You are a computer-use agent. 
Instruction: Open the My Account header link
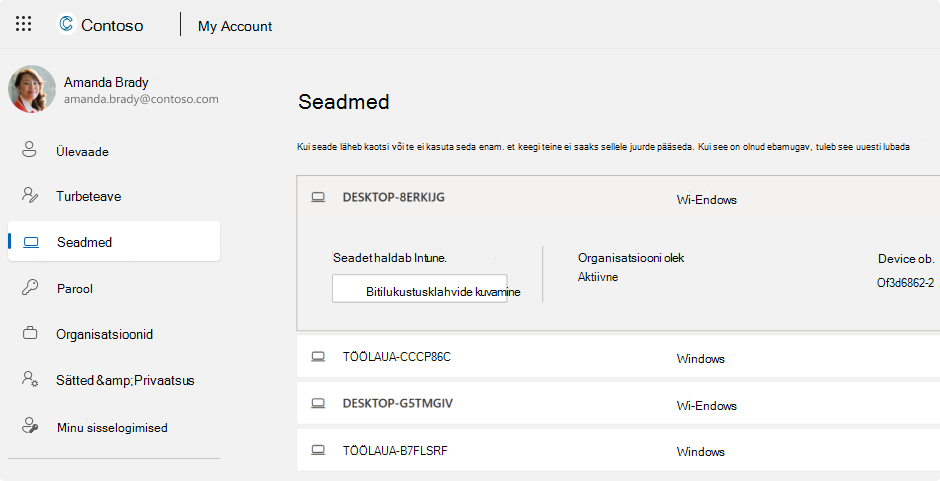click(x=235, y=26)
